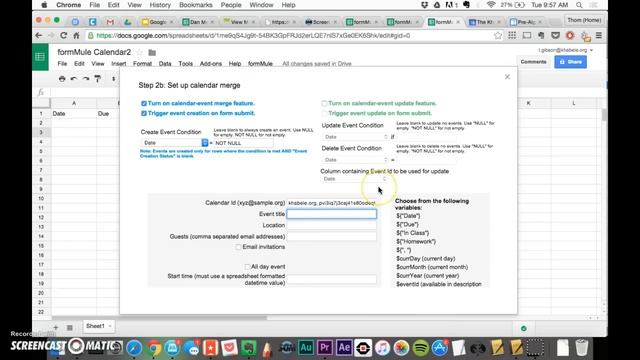
Task: Open Spotify from the dock
Action: point(420,348)
